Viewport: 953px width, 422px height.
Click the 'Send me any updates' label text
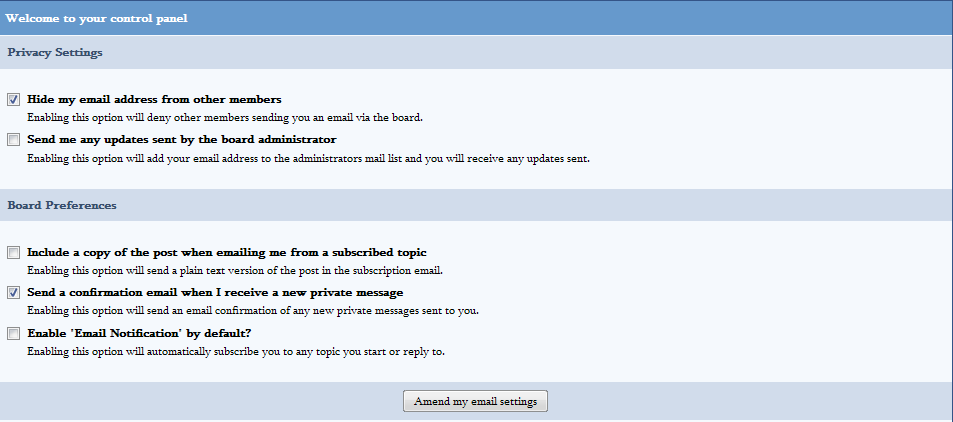point(181,139)
